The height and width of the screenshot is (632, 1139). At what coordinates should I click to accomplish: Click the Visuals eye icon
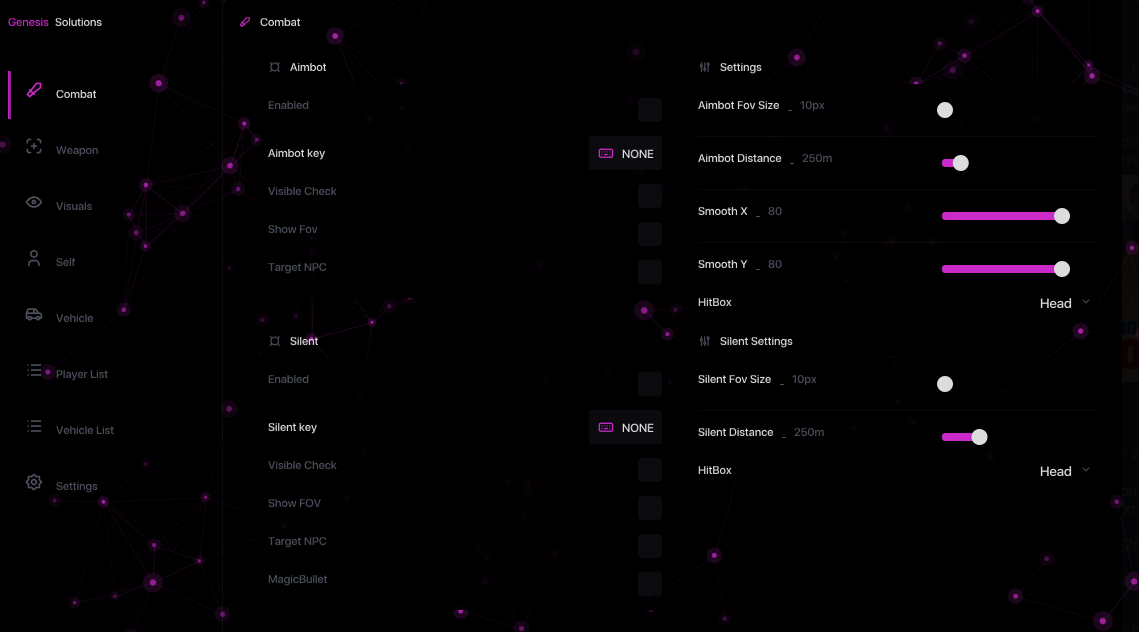point(34,203)
